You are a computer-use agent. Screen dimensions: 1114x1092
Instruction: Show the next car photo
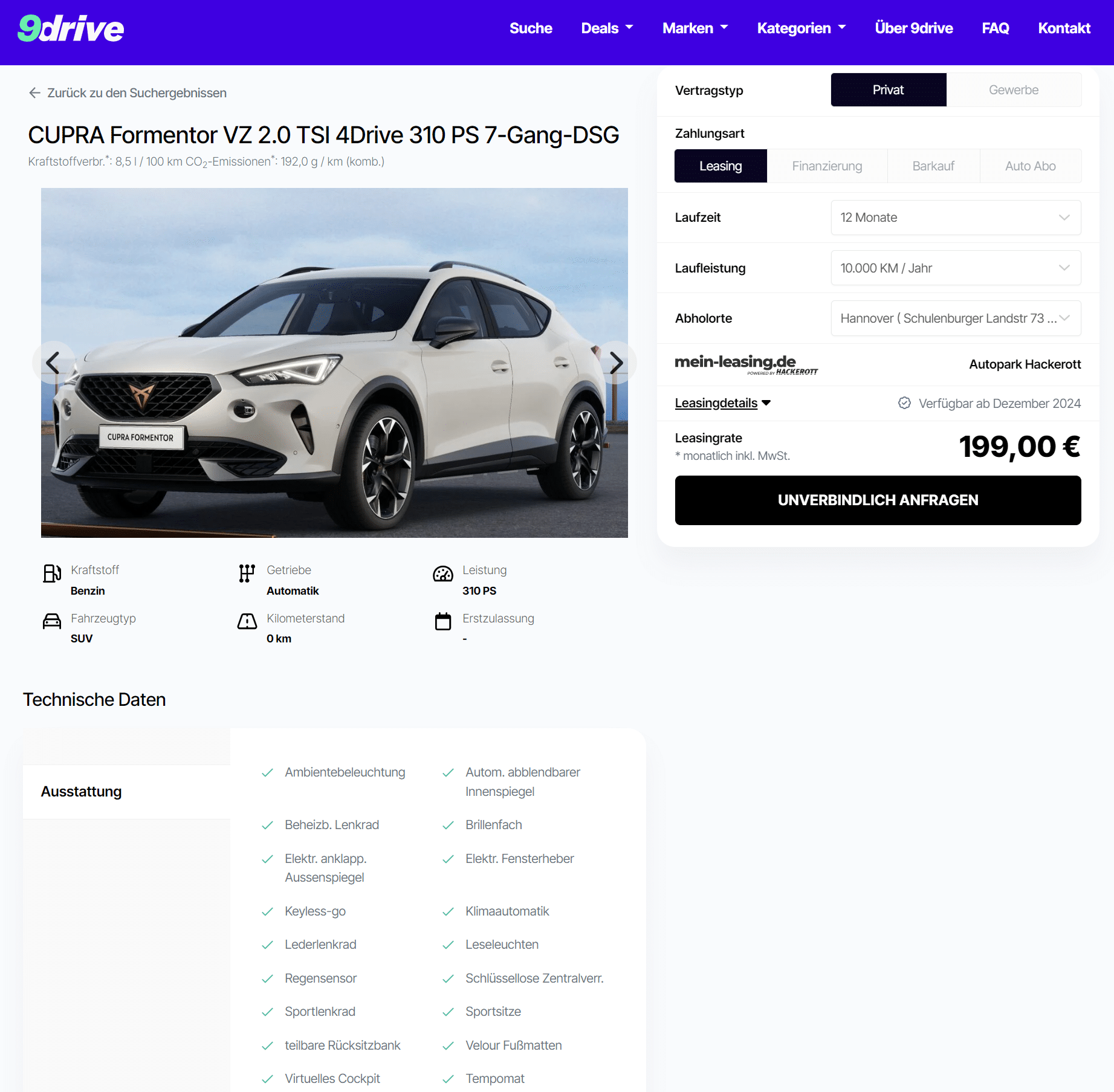point(615,363)
